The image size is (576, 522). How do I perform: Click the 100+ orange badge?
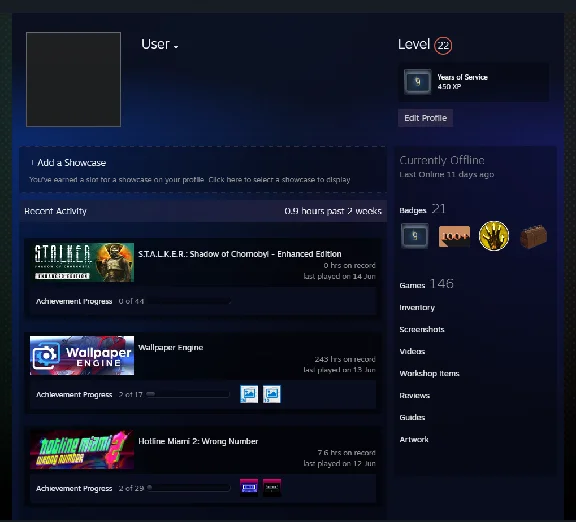(454, 237)
